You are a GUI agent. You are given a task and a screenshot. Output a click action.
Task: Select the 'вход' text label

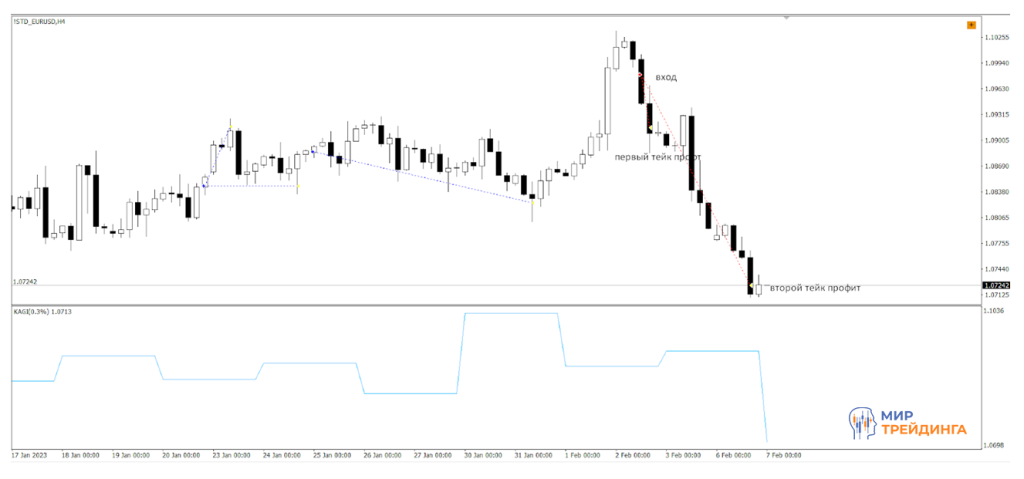[666, 77]
